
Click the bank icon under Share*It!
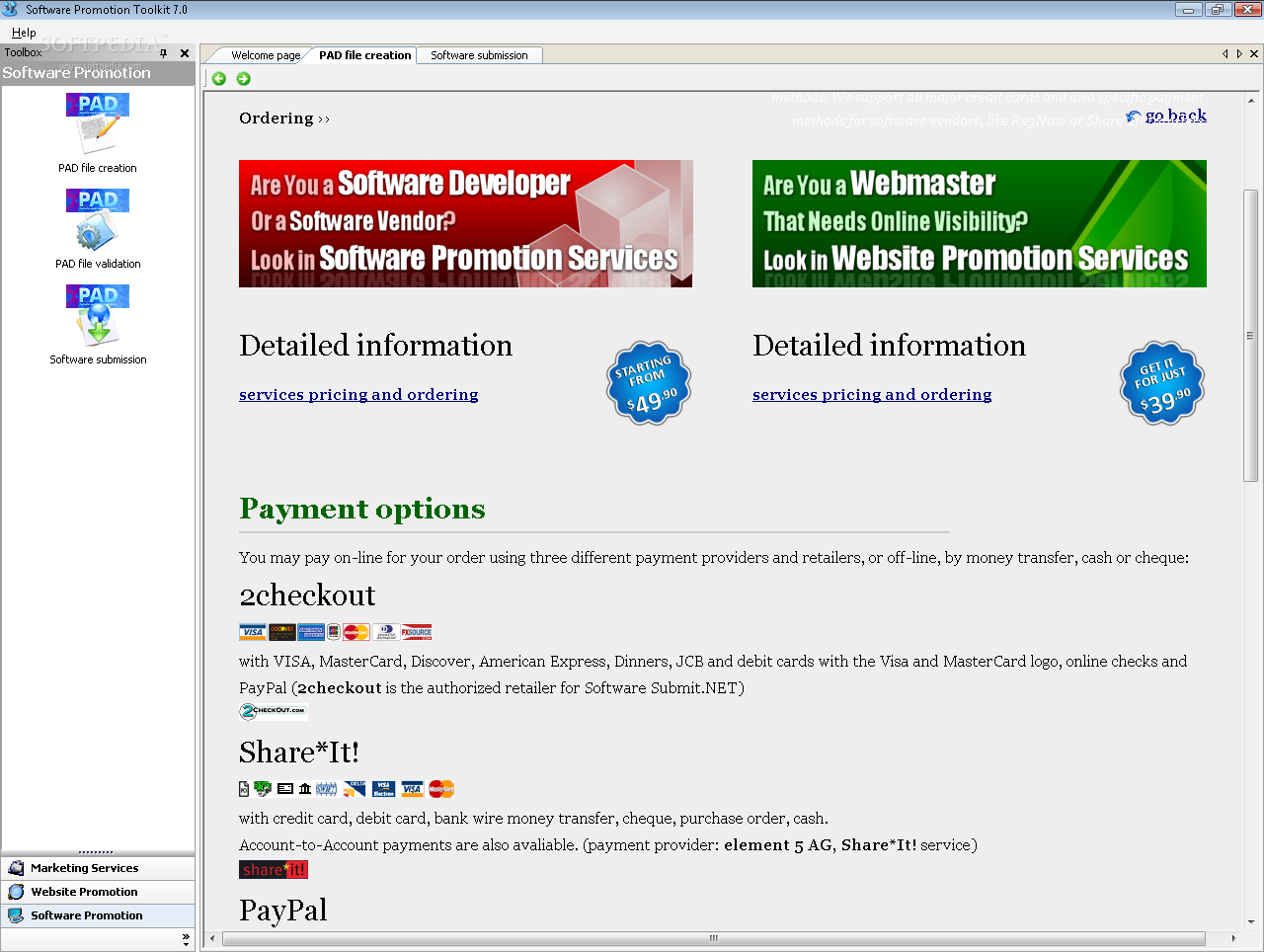coord(305,789)
